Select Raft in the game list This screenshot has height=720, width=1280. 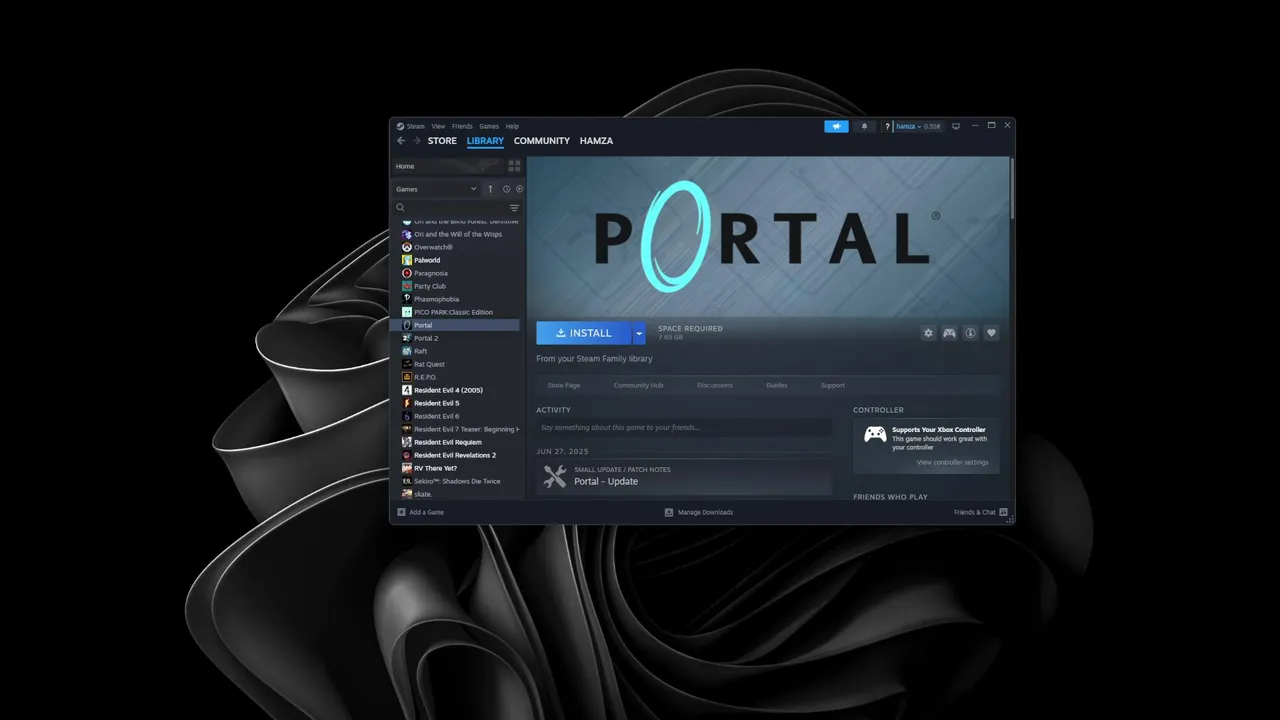(x=420, y=351)
